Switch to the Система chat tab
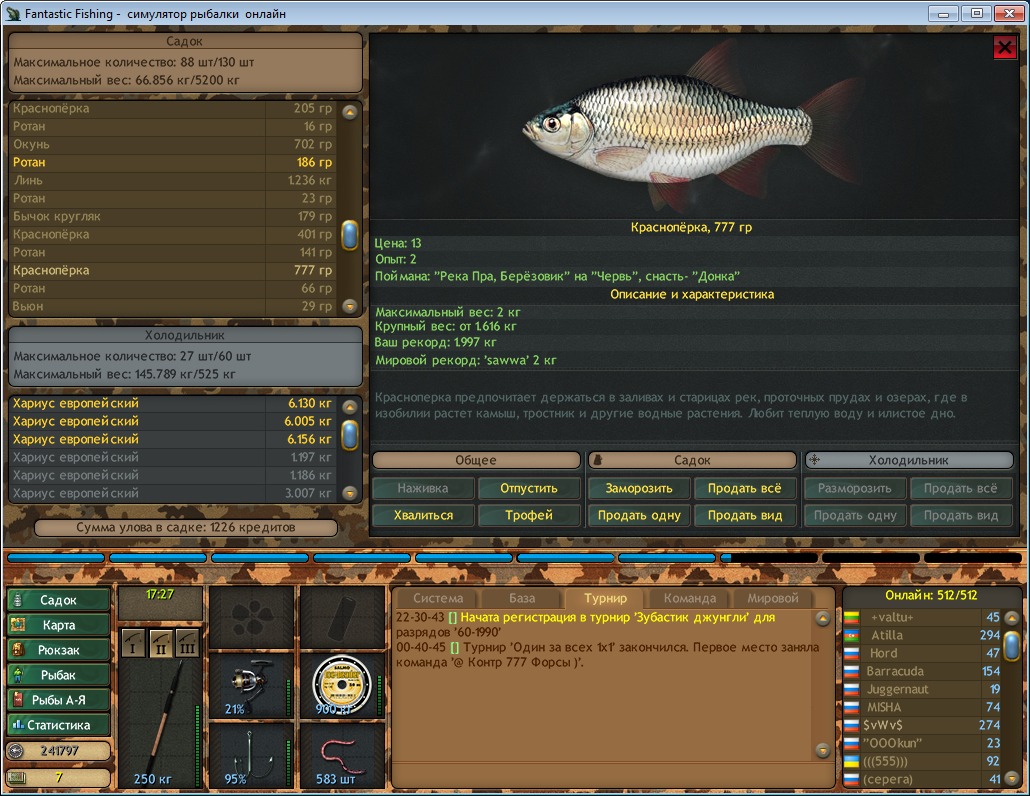The image size is (1030, 796). point(438,598)
